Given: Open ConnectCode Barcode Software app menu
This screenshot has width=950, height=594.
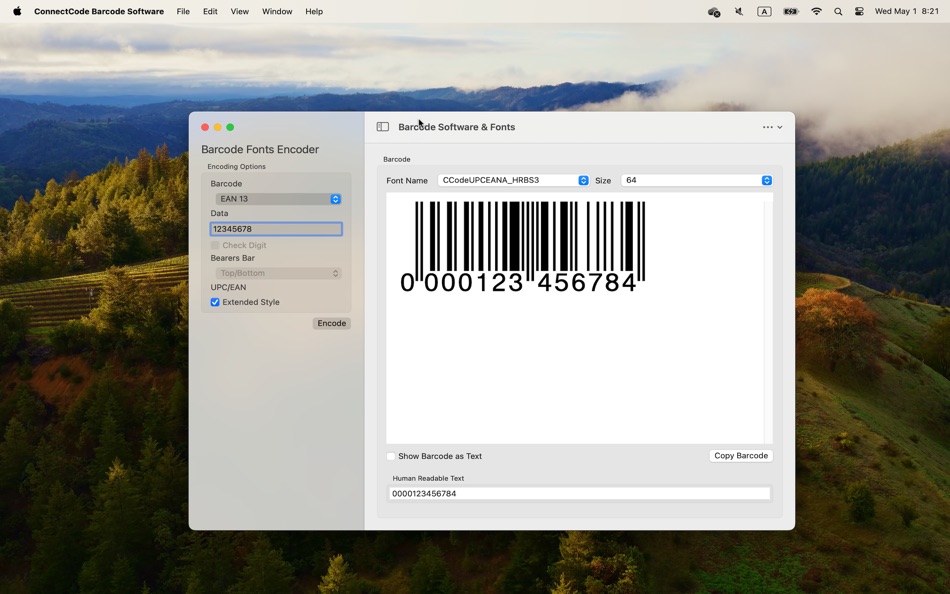Looking at the screenshot, I should pyautogui.click(x=99, y=12).
